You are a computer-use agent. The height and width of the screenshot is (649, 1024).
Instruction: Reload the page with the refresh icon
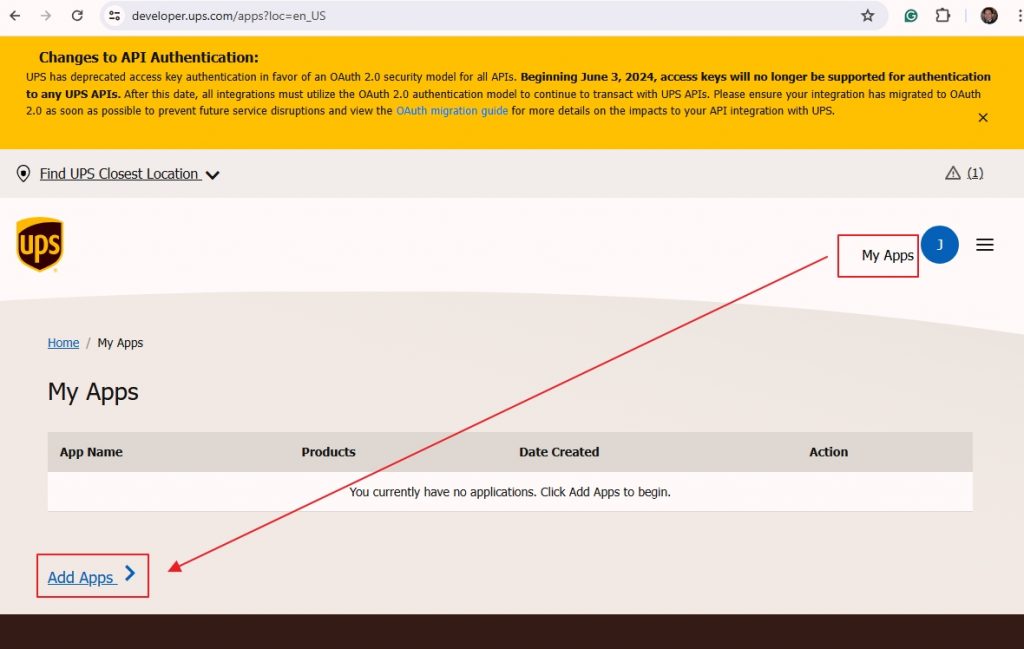coord(77,16)
